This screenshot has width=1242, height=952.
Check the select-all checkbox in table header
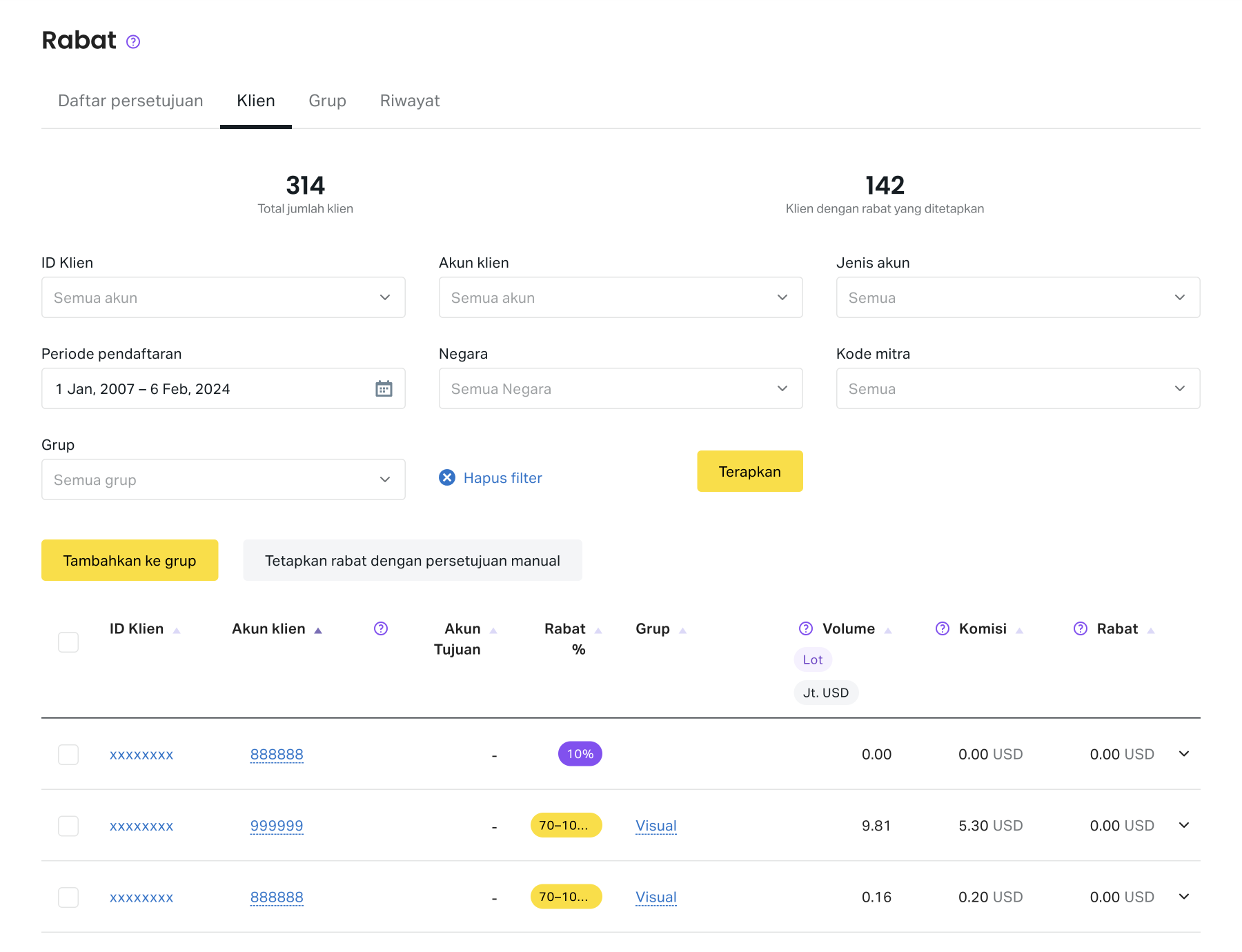click(68, 642)
